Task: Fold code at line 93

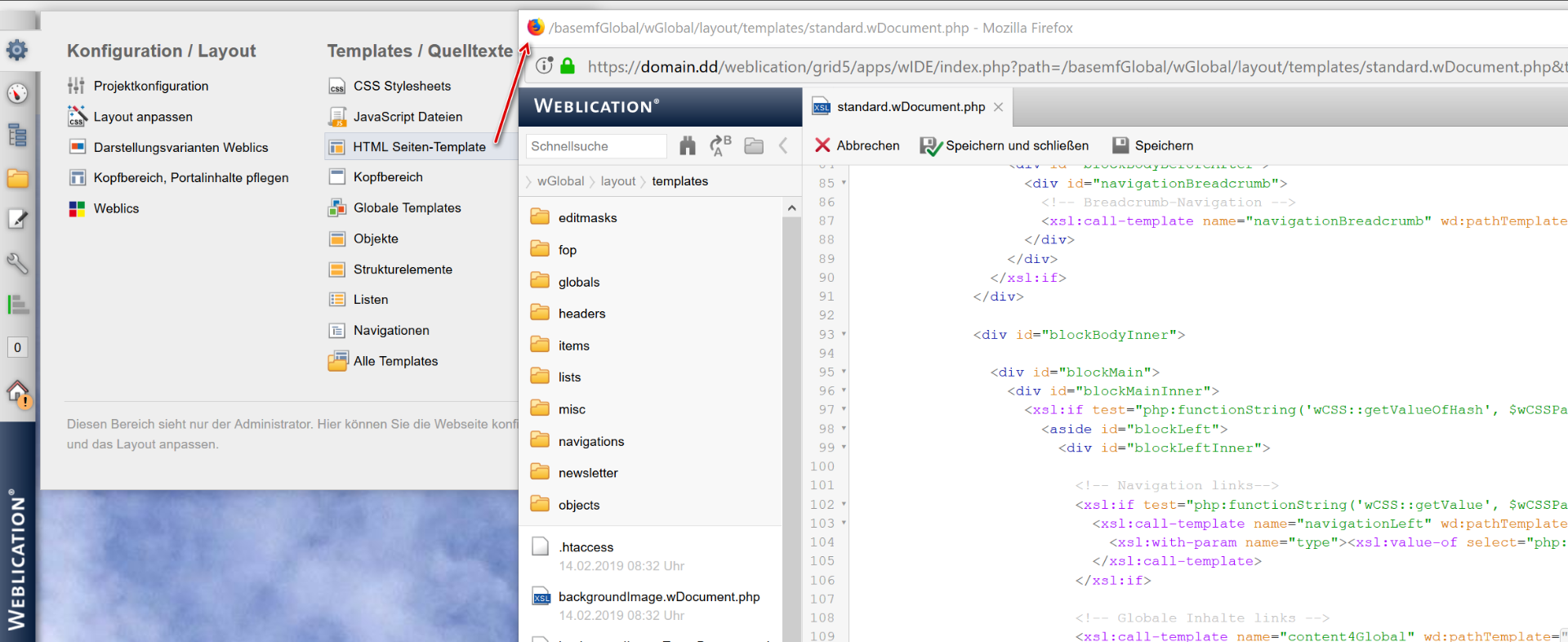Action: pos(844,334)
